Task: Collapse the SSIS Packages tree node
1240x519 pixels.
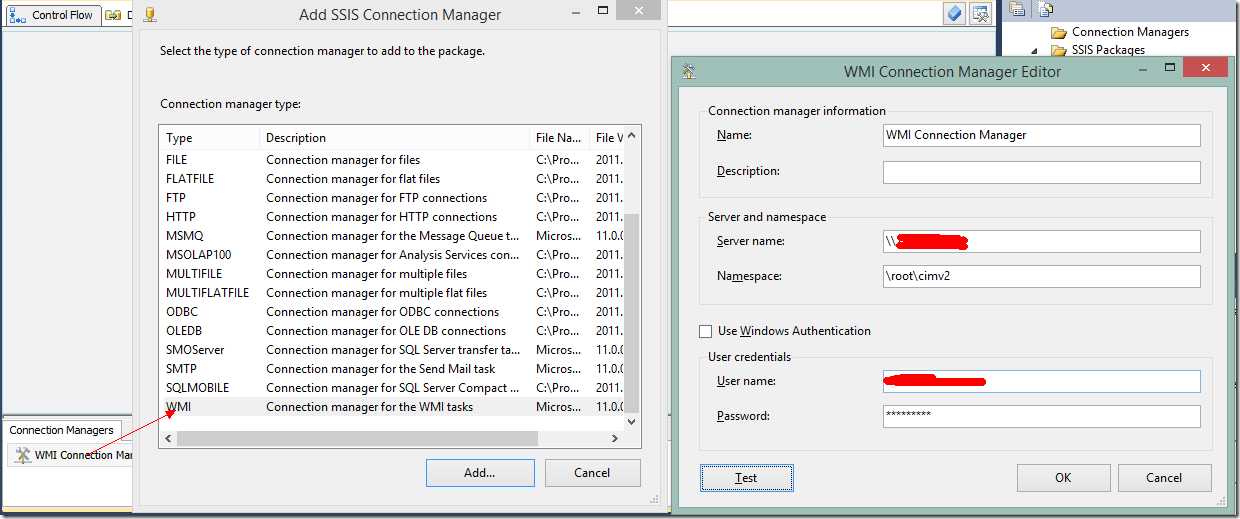Action: 1036,50
